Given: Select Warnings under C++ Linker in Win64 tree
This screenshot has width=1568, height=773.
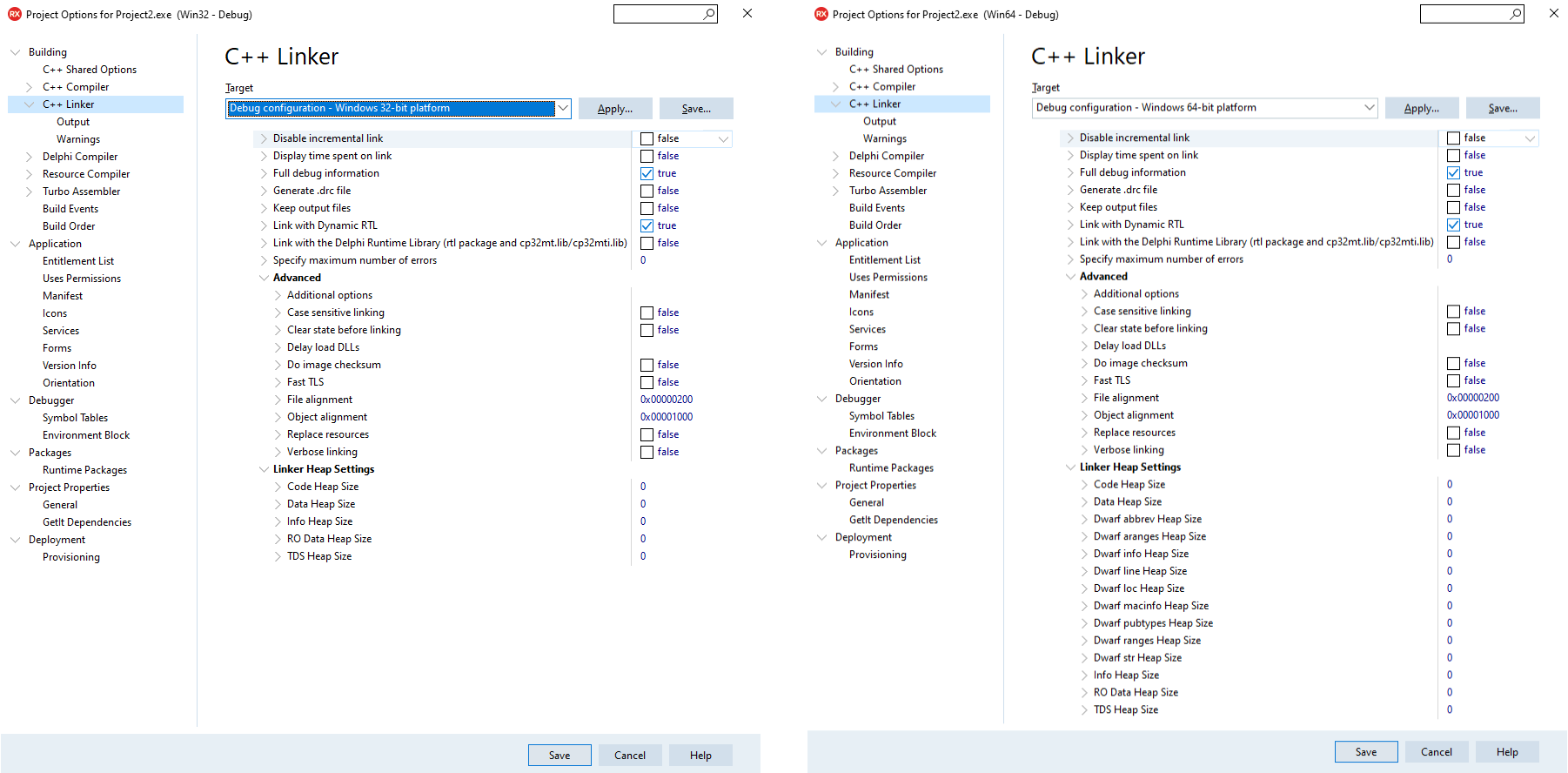Looking at the screenshot, I should point(885,138).
